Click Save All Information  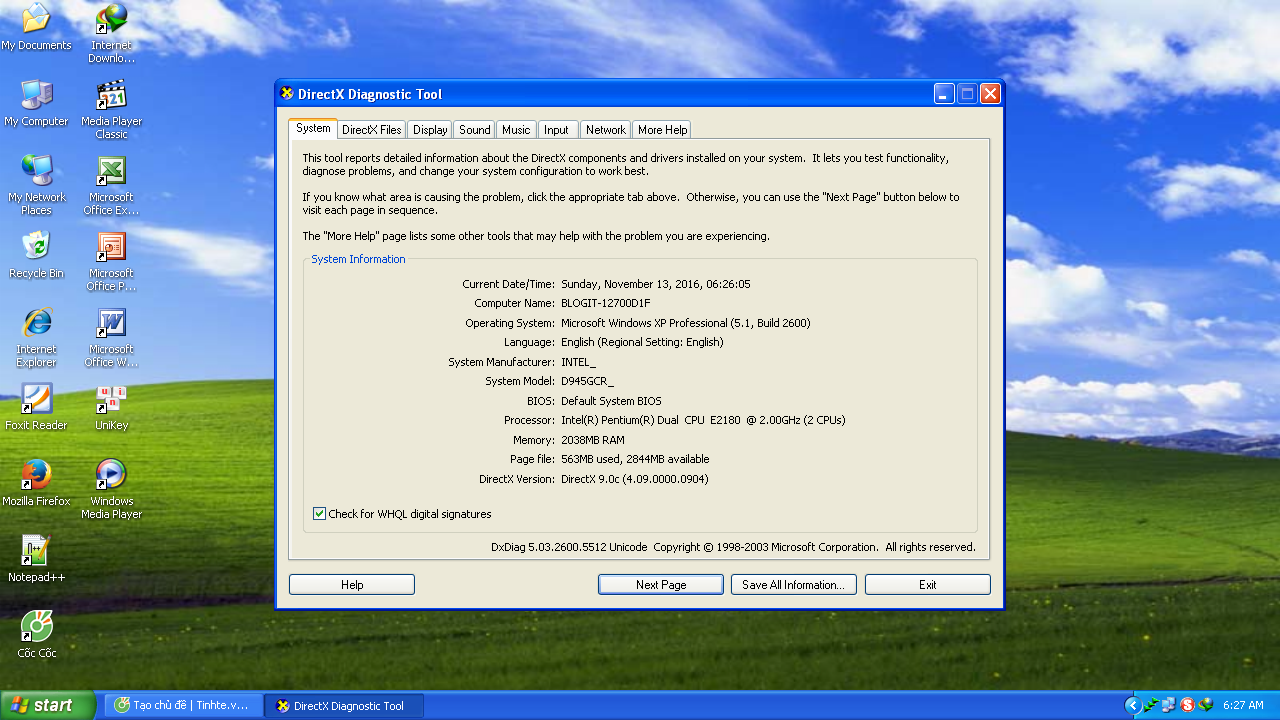pos(793,584)
